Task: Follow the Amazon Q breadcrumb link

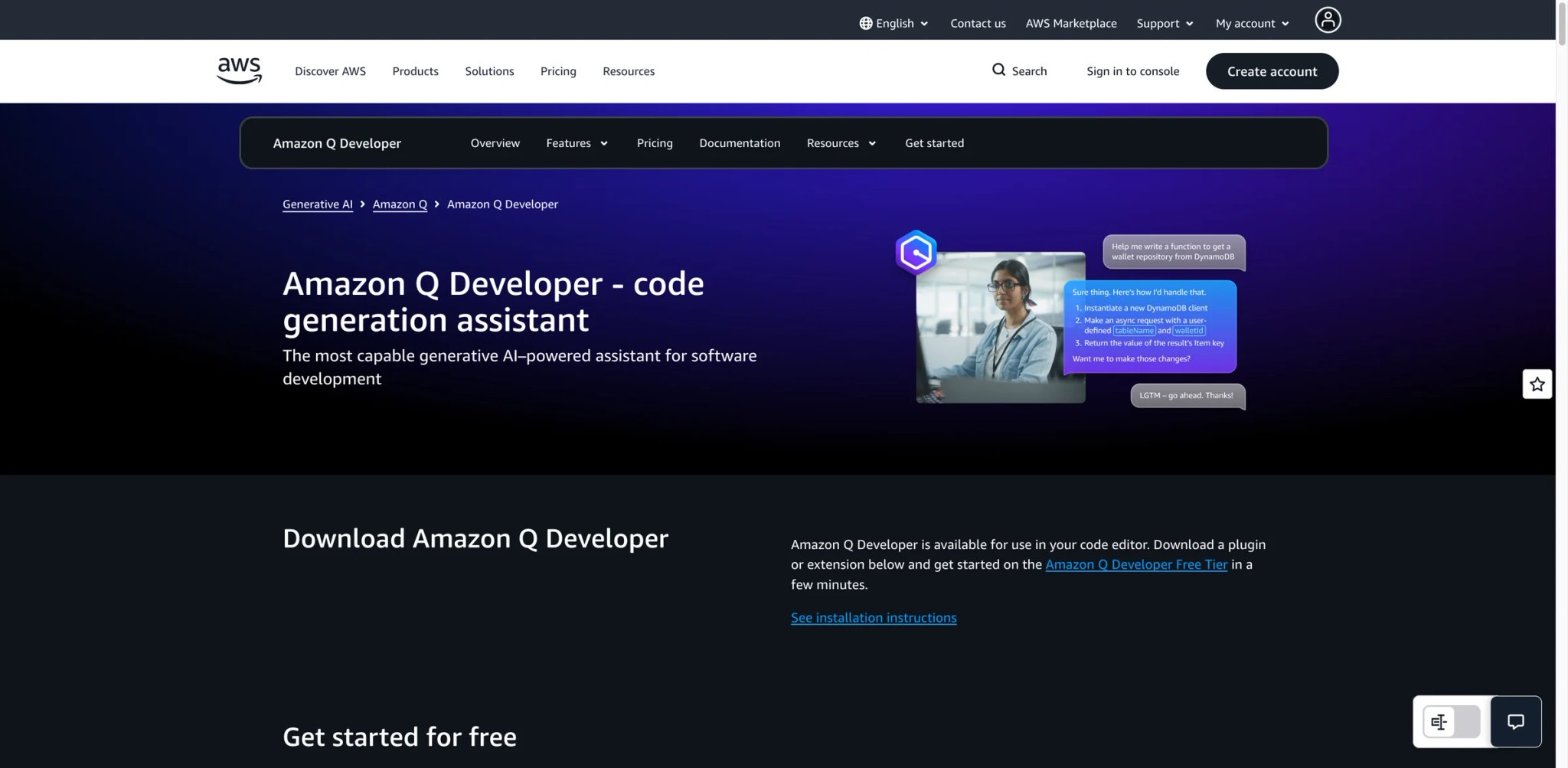Action: pos(400,204)
